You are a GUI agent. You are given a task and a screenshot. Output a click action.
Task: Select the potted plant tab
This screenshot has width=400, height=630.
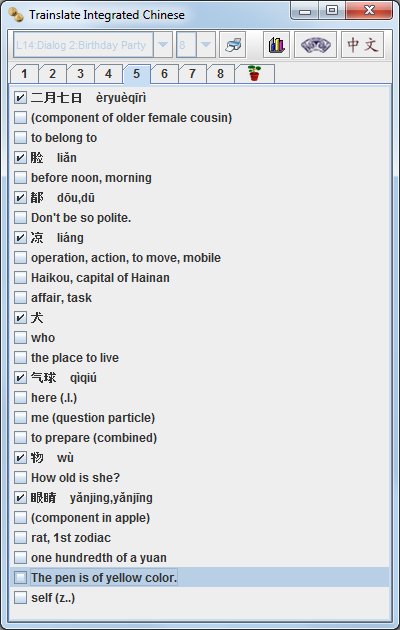point(255,74)
